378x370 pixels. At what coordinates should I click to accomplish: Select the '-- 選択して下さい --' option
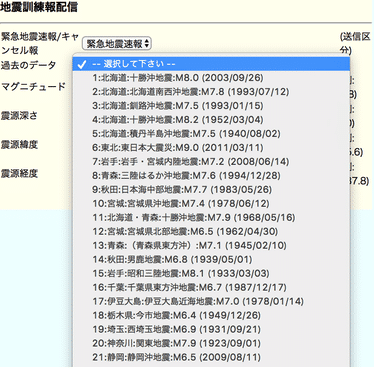tap(211, 64)
